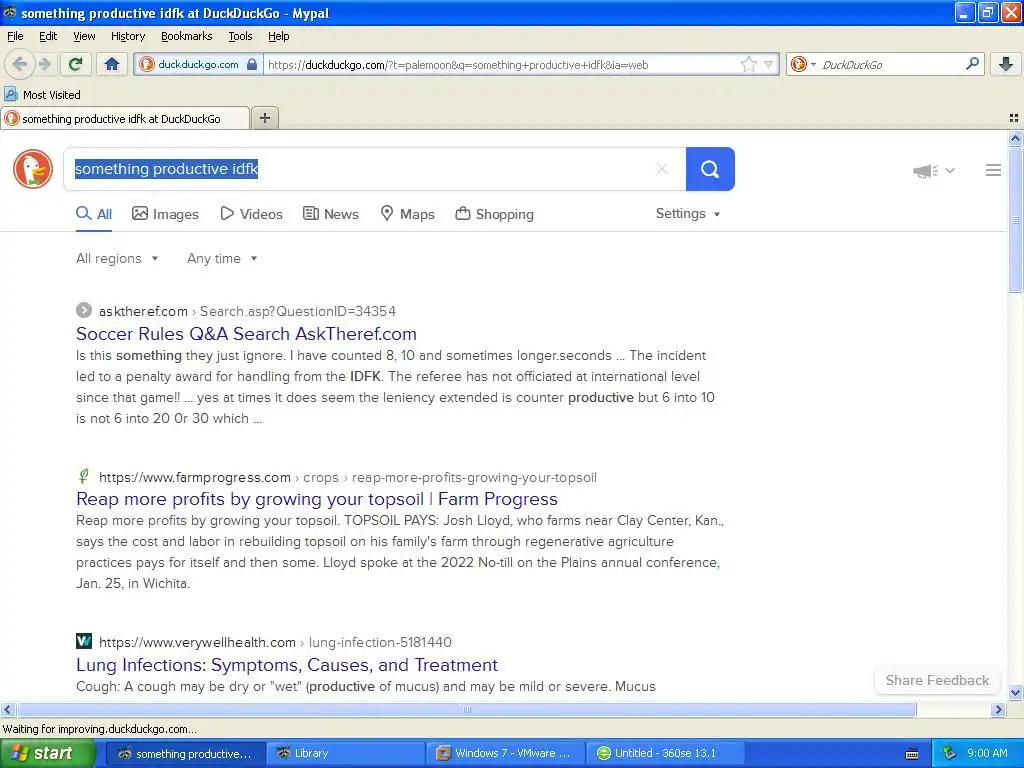Switch to News results

click(x=331, y=214)
